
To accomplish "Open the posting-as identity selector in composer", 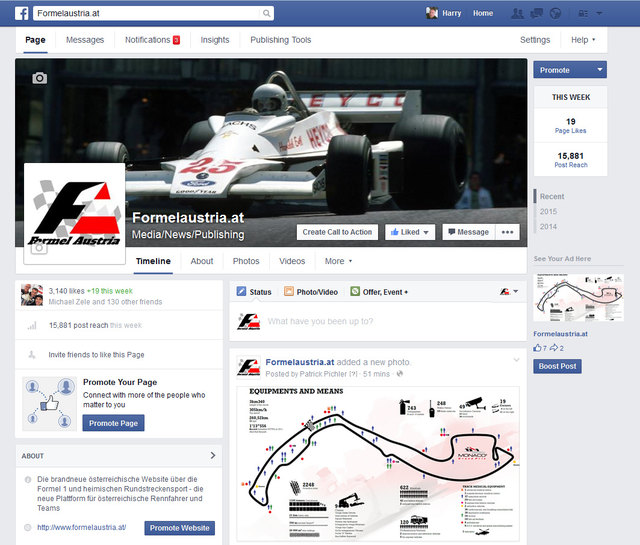I will 509,291.
